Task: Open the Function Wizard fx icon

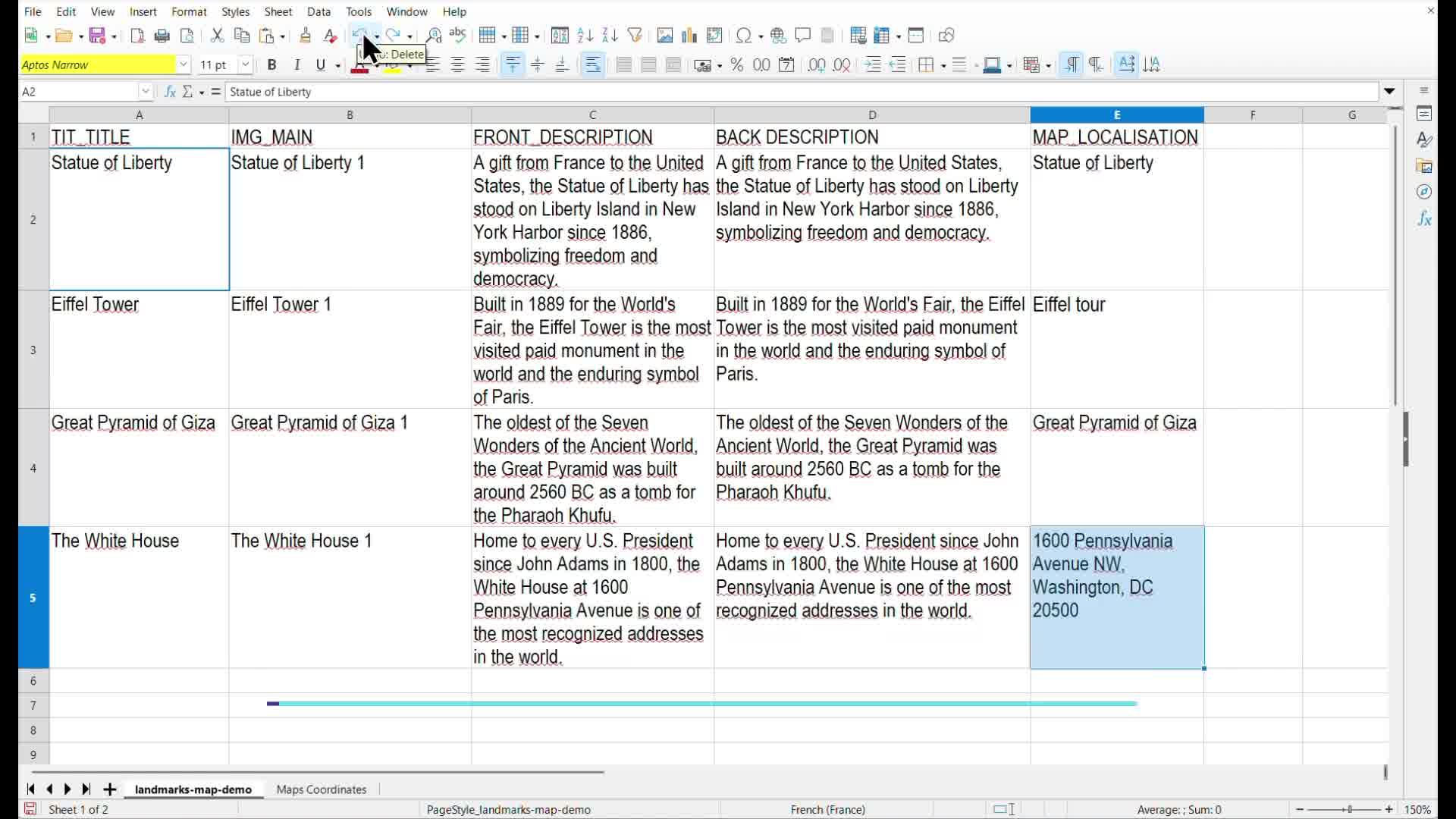Action: (170, 92)
